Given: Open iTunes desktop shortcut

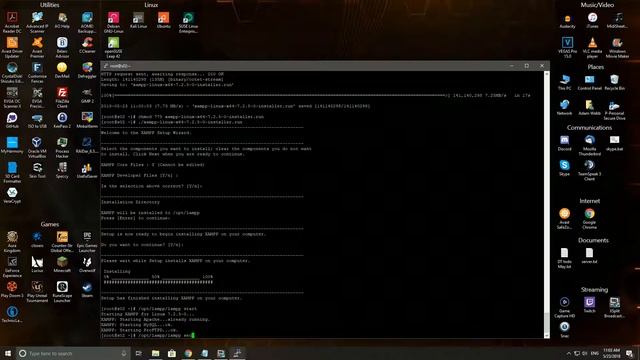Looking at the screenshot, I should click(592, 20).
